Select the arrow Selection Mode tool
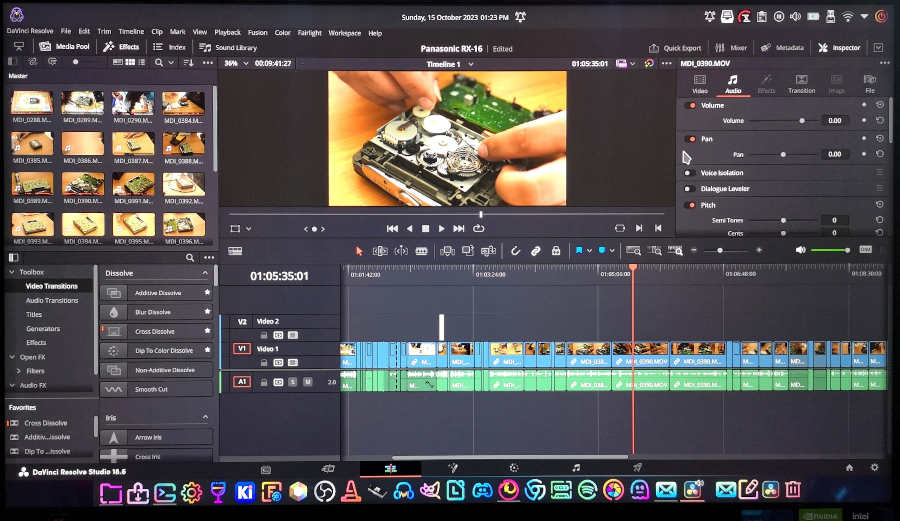The image size is (900, 521). pyautogui.click(x=359, y=251)
